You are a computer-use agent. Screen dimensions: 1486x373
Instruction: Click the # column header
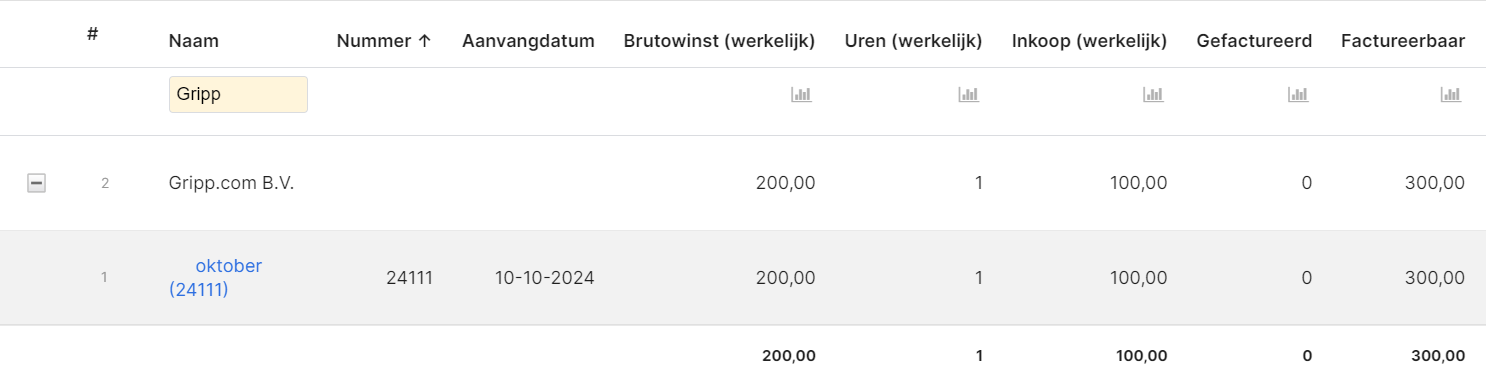[x=92, y=33]
